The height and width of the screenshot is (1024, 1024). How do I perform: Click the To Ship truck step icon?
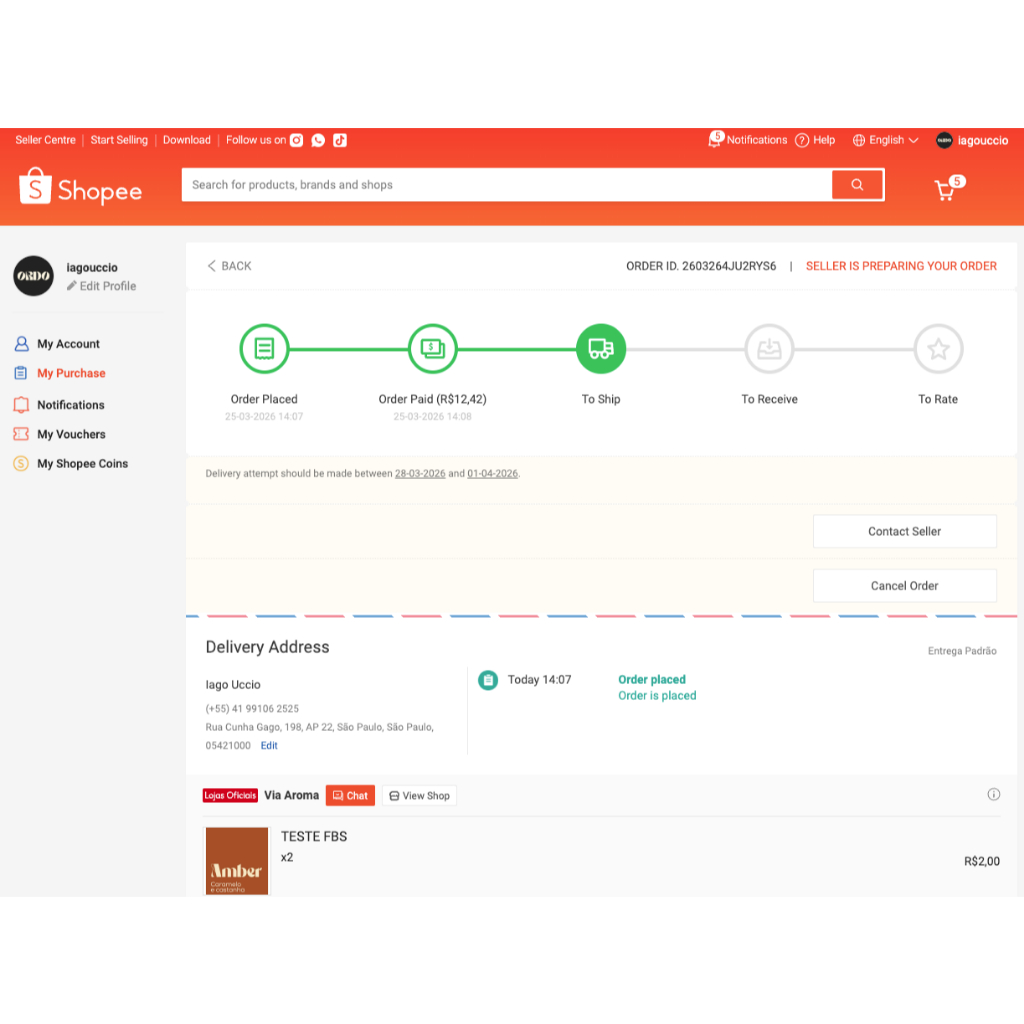click(601, 349)
